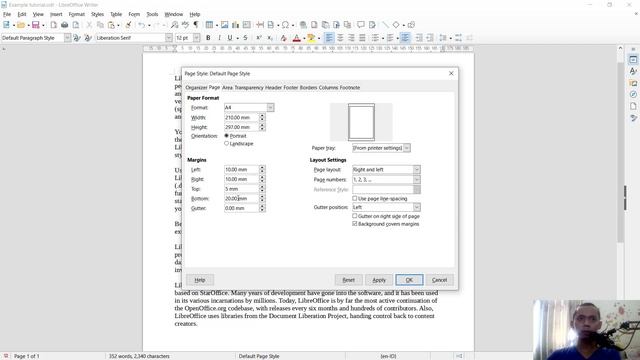Click the Insert Chart icon

236,25
